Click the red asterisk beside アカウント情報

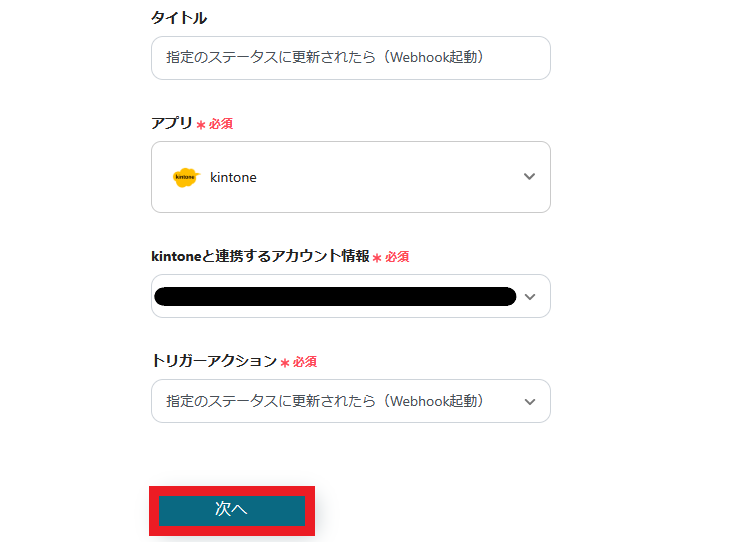[x=377, y=258]
